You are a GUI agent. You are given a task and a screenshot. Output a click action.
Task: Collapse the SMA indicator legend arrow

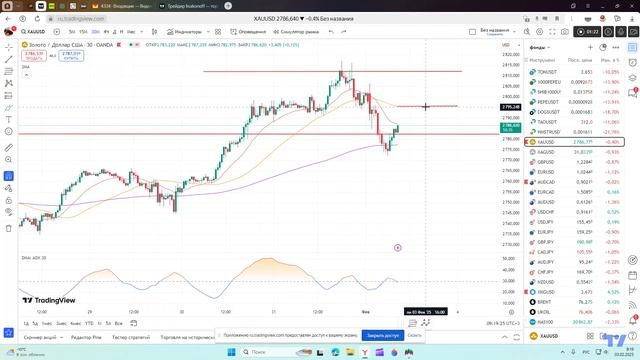point(26,75)
